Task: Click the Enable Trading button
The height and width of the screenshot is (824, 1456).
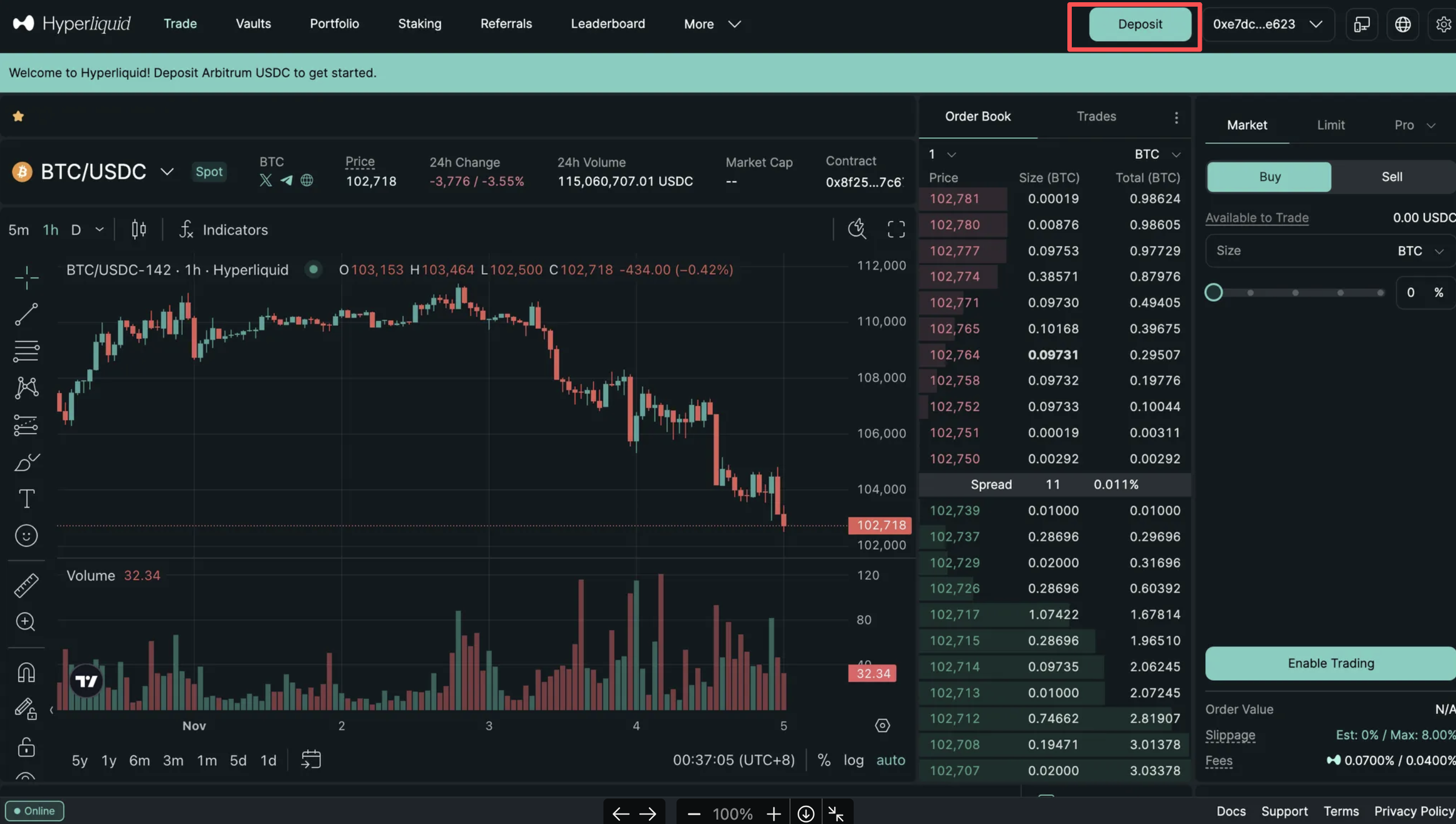Action: [x=1330, y=663]
